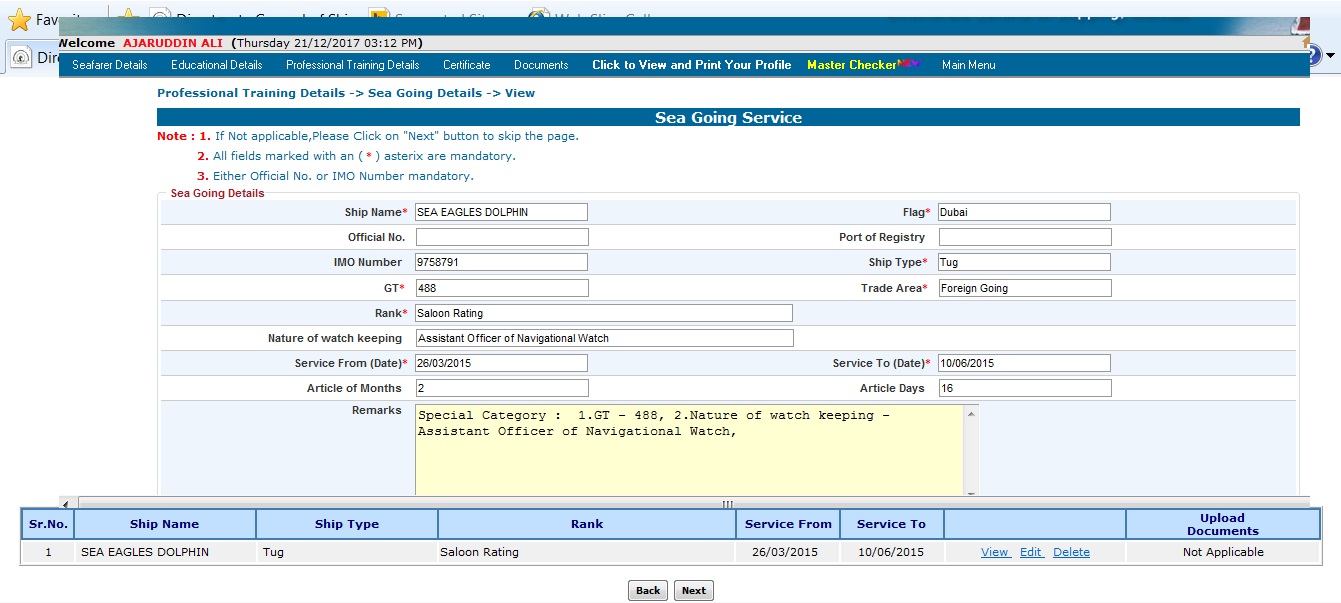Click to View and Print Your Profile
The width and height of the screenshot is (1341, 603).
point(691,65)
